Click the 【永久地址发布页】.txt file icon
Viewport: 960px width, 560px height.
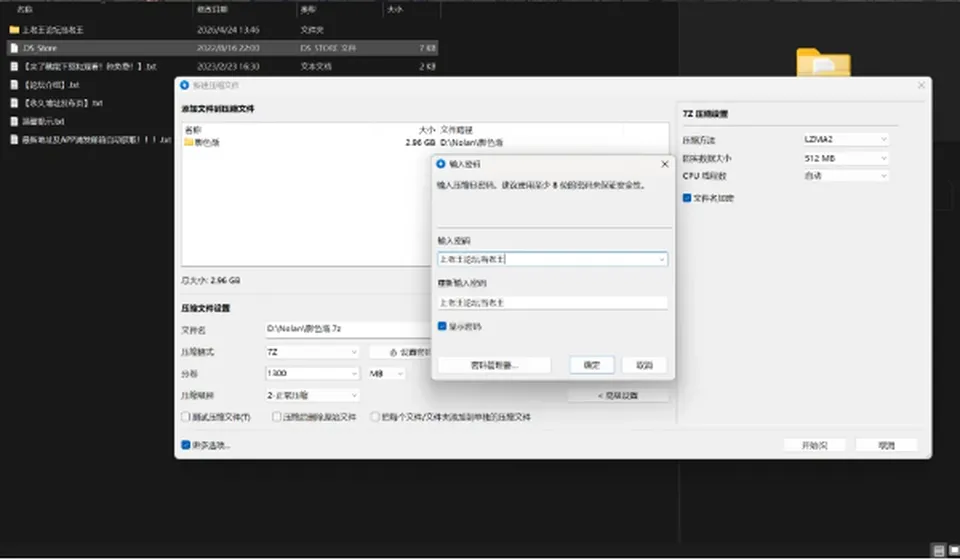click(14, 103)
